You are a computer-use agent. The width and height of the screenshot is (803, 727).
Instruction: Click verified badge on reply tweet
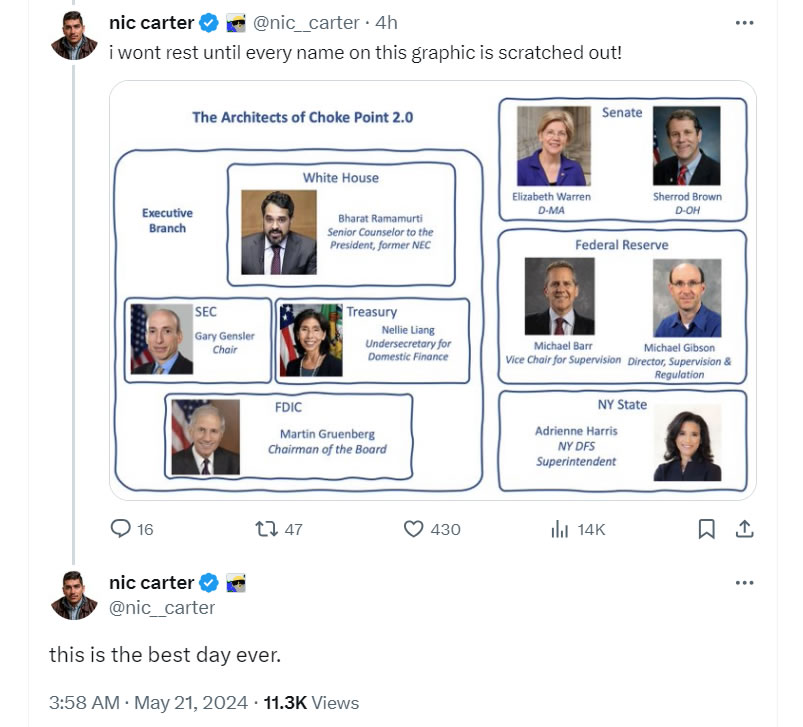[x=208, y=583]
